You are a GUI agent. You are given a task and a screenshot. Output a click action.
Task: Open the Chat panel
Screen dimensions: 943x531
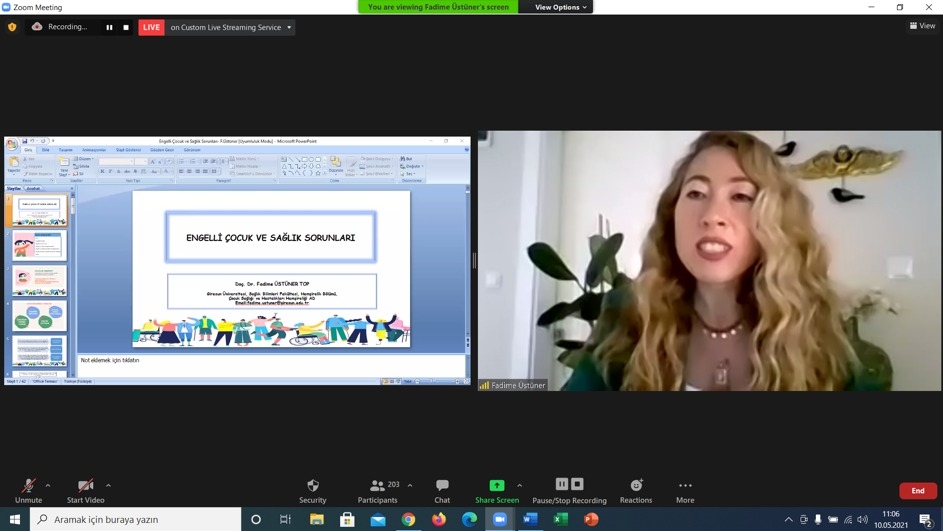(x=442, y=486)
